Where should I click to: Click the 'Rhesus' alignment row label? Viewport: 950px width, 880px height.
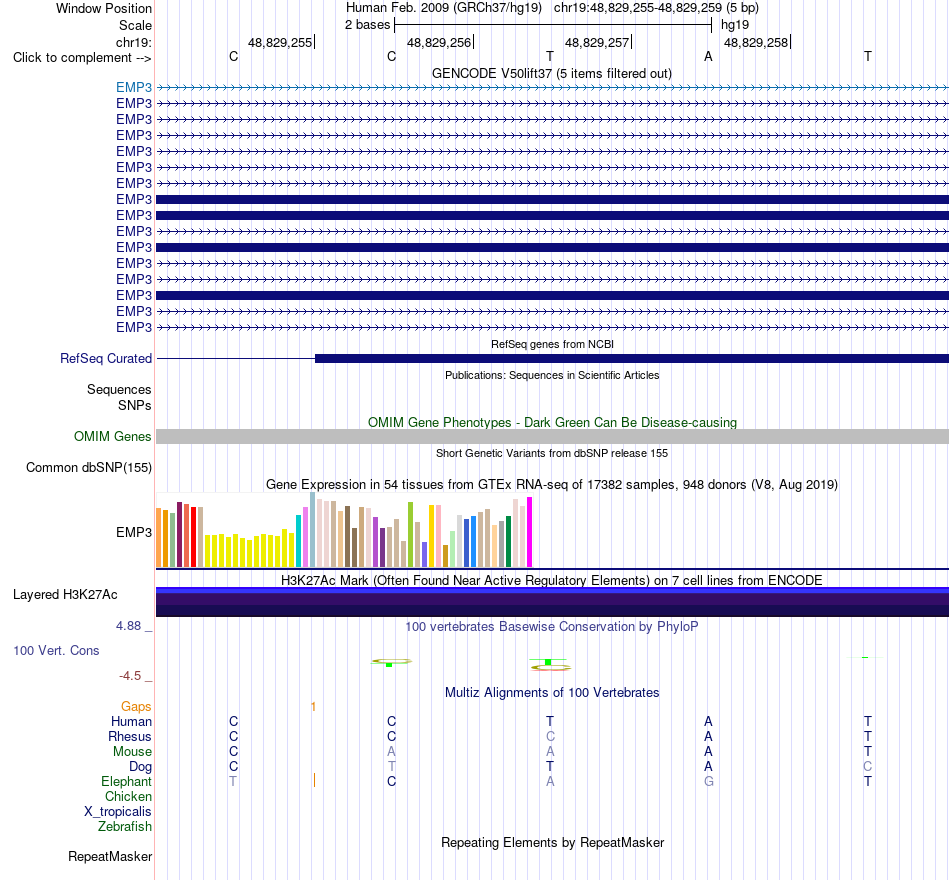(130, 736)
